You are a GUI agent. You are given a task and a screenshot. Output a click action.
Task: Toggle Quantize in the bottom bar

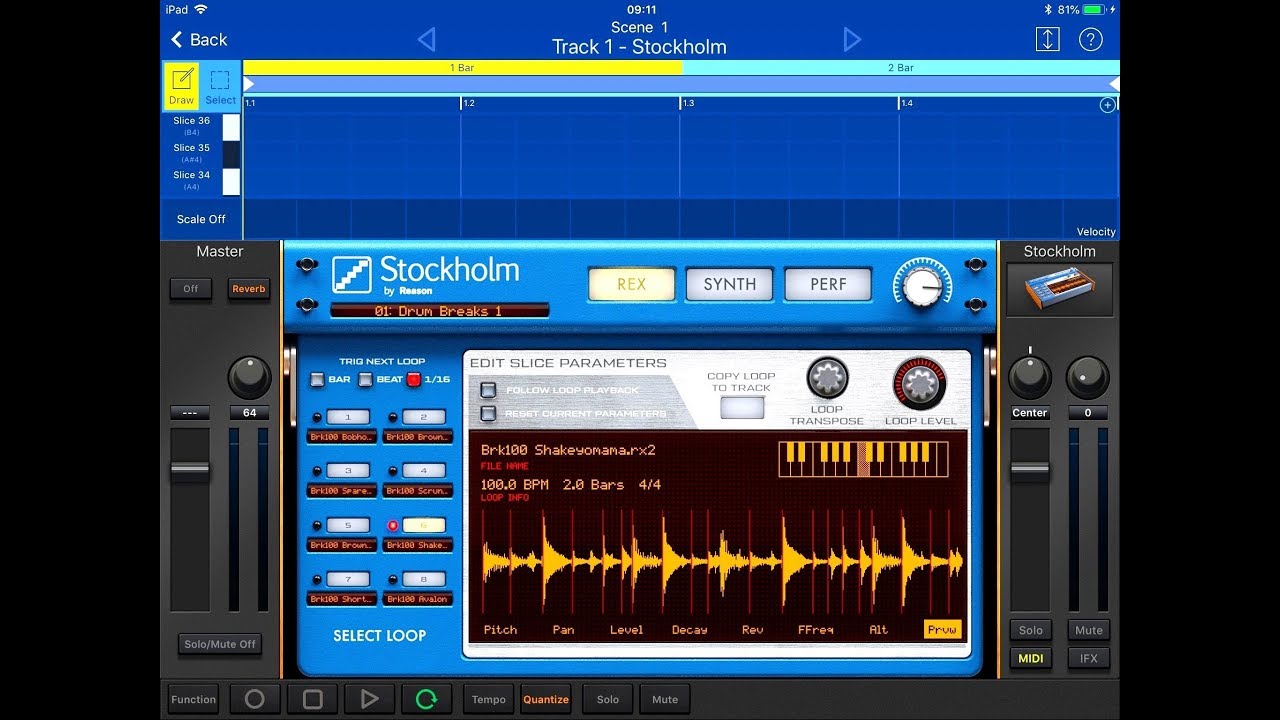pos(546,699)
